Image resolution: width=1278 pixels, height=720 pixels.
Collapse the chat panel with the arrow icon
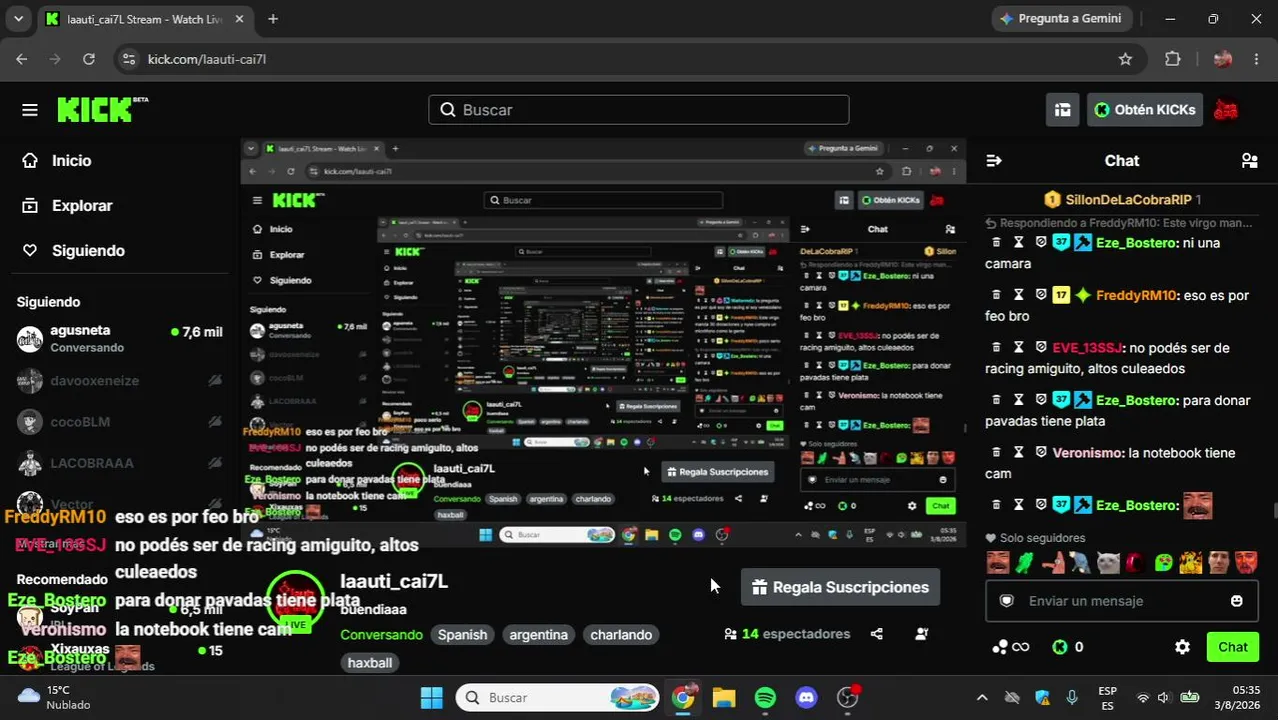[994, 160]
